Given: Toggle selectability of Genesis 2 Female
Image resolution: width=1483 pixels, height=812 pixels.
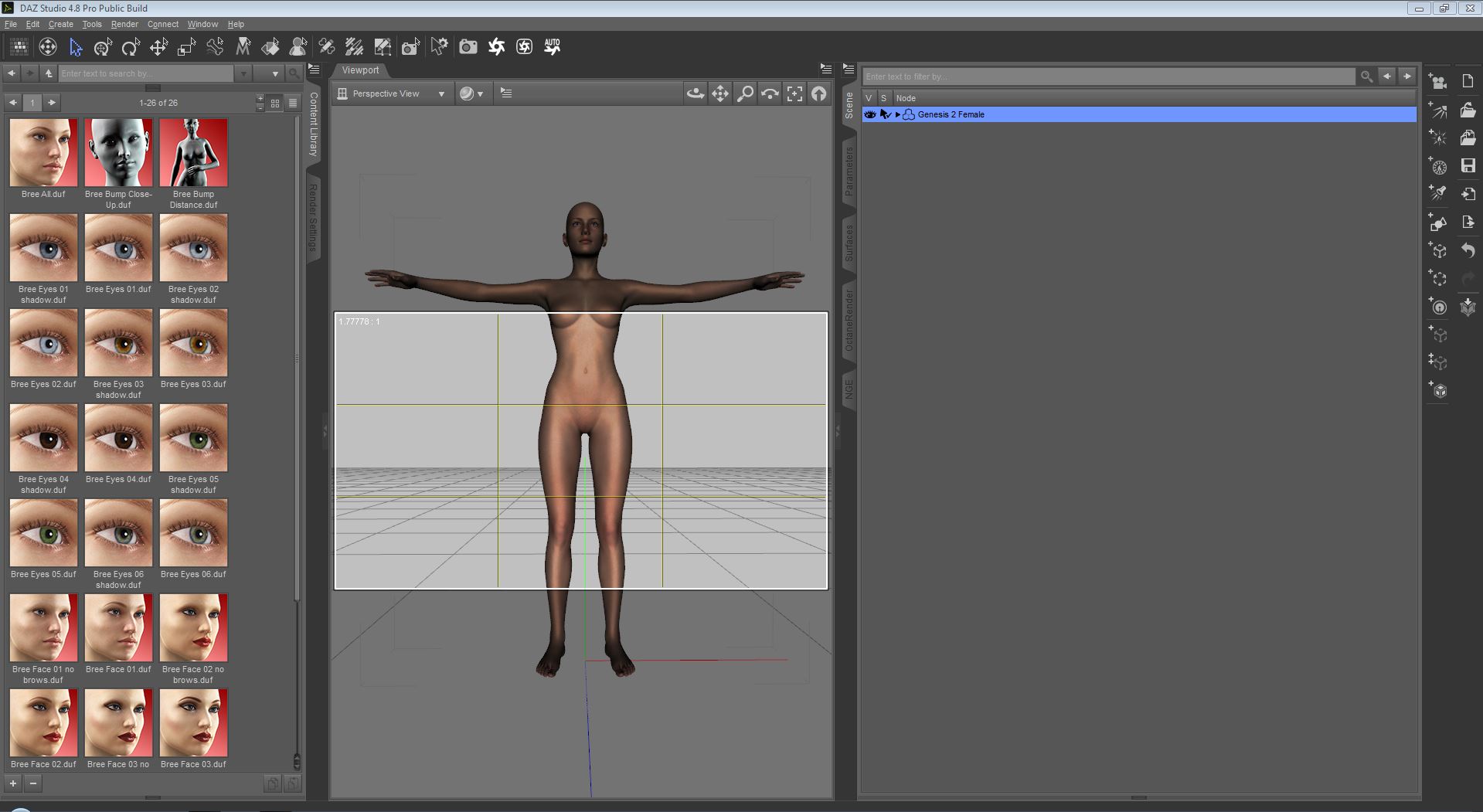Looking at the screenshot, I should [x=885, y=114].
